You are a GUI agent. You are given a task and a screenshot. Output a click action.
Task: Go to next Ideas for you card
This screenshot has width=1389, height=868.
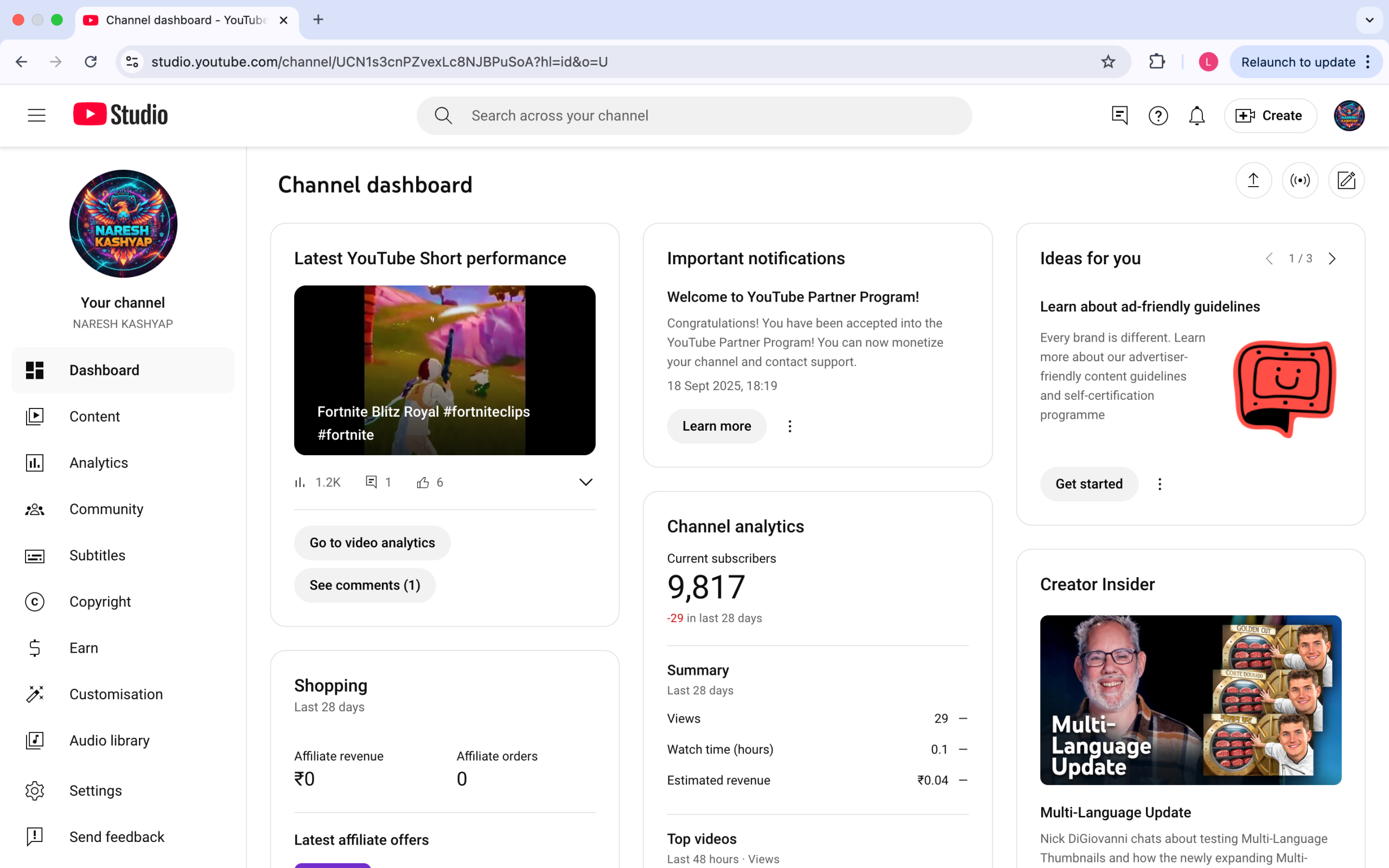pyautogui.click(x=1332, y=259)
